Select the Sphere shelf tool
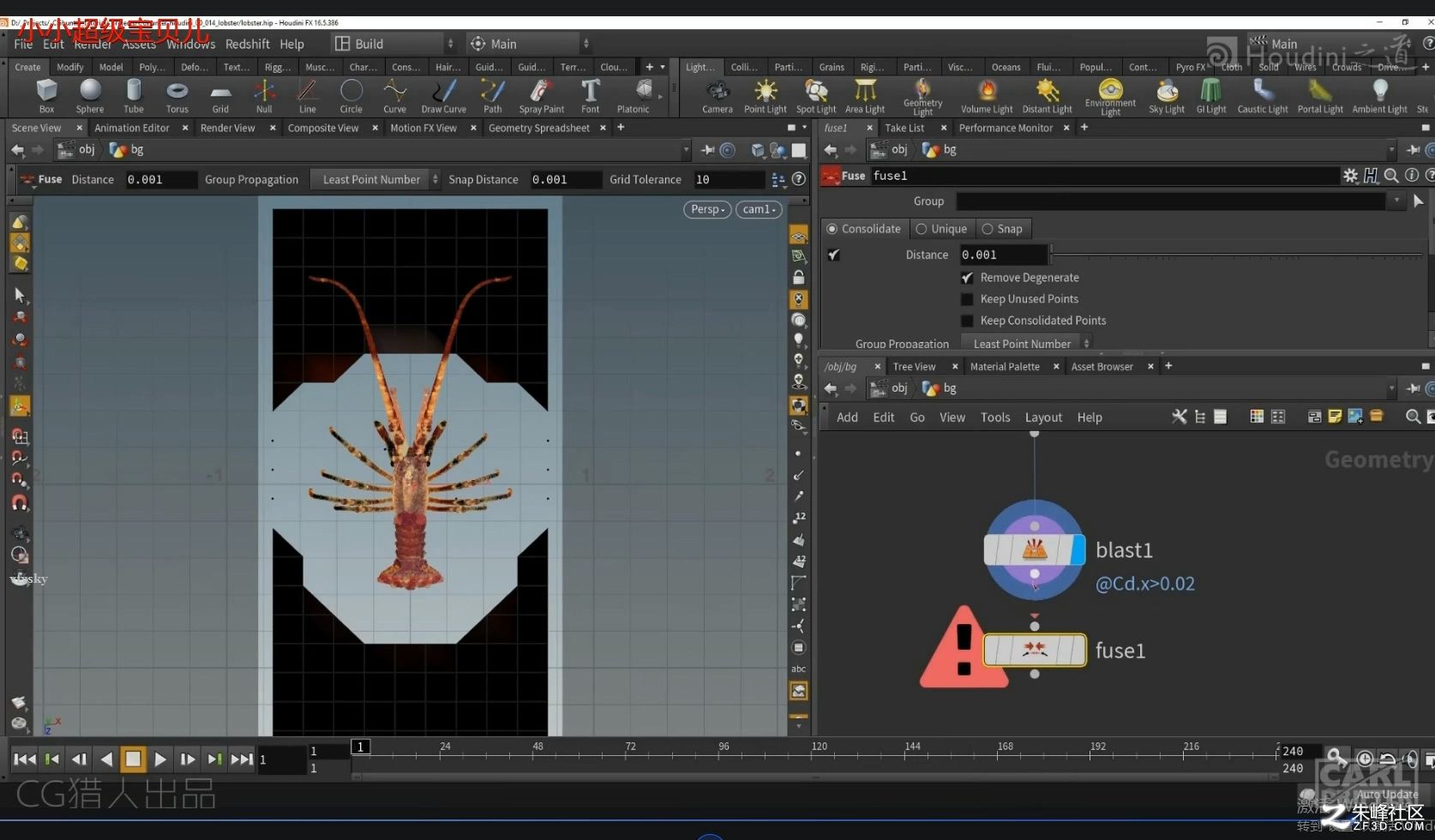 pos(90,96)
